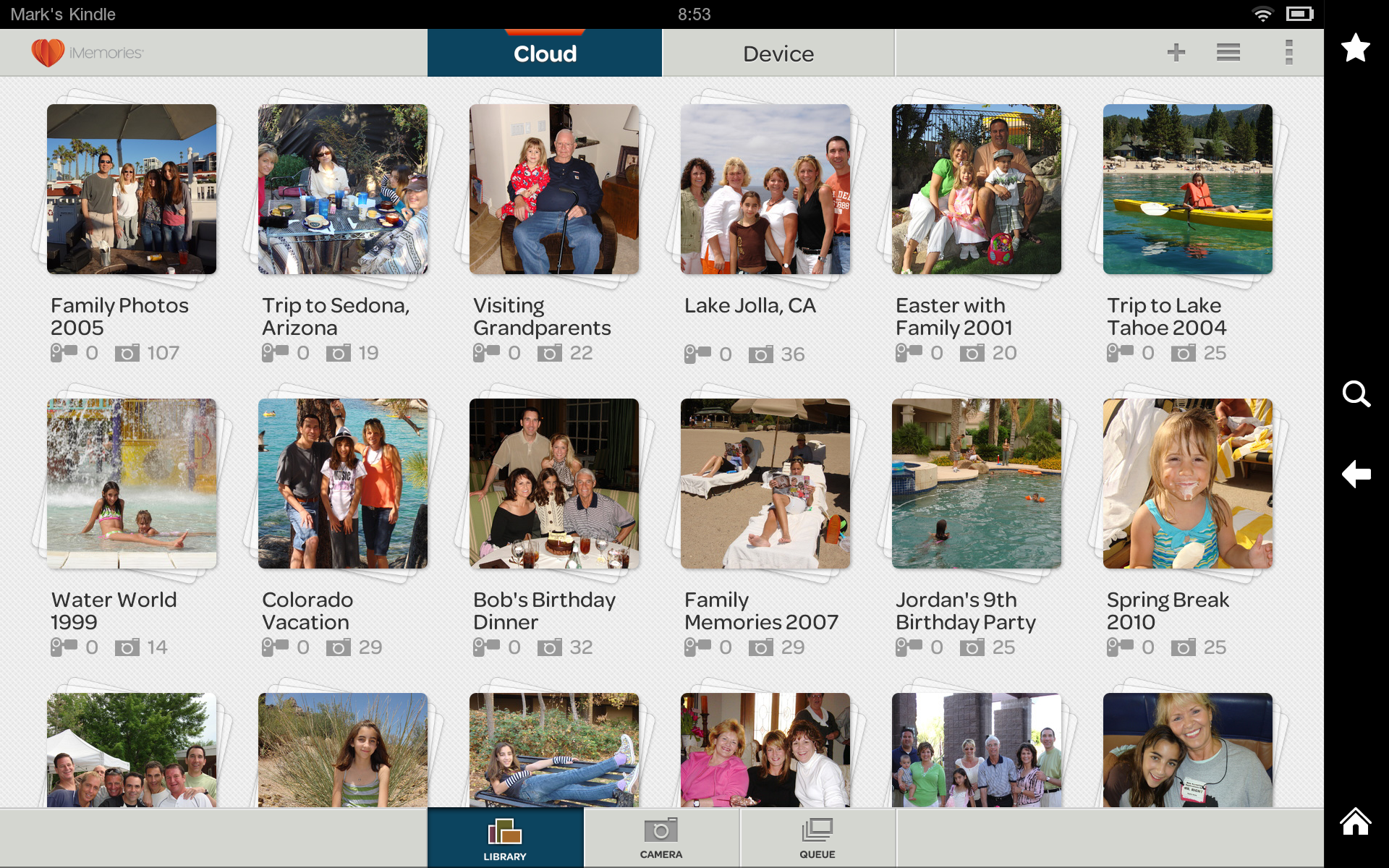Screen dimensions: 1389x868
Task: Switch to the Device tab
Action: point(778,53)
